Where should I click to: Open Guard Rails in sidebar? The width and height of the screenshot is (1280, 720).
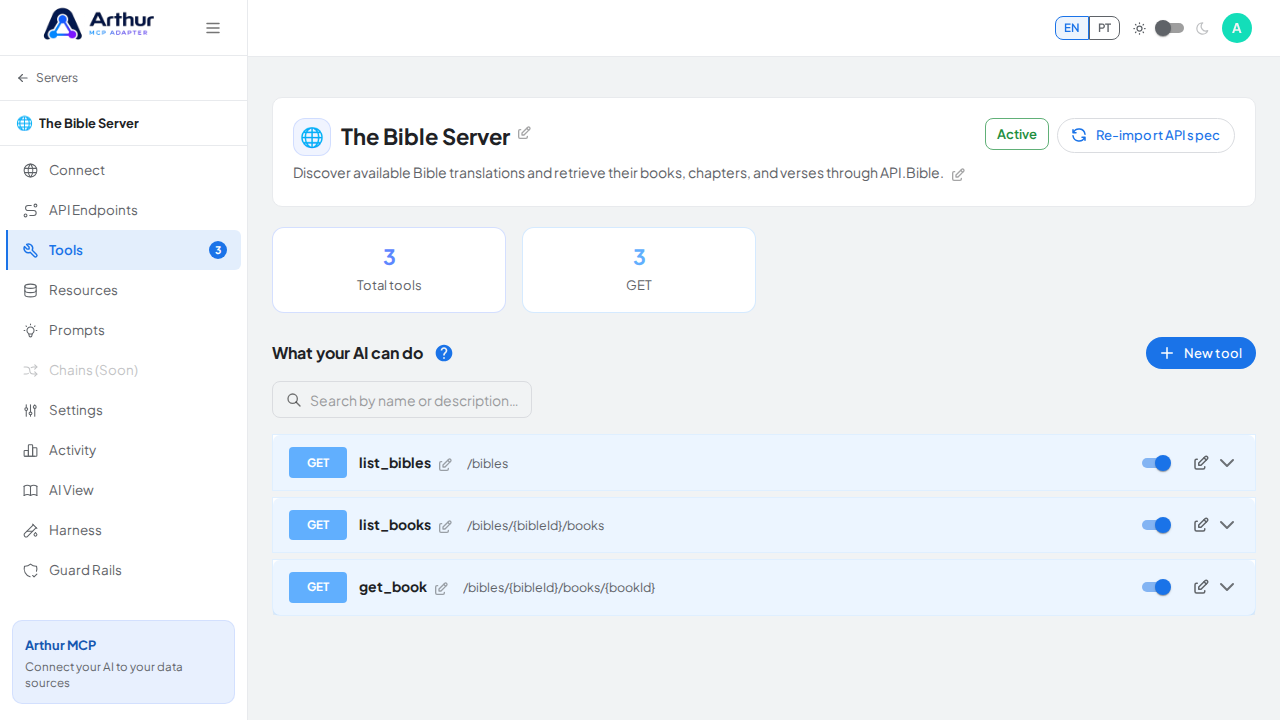click(123, 570)
